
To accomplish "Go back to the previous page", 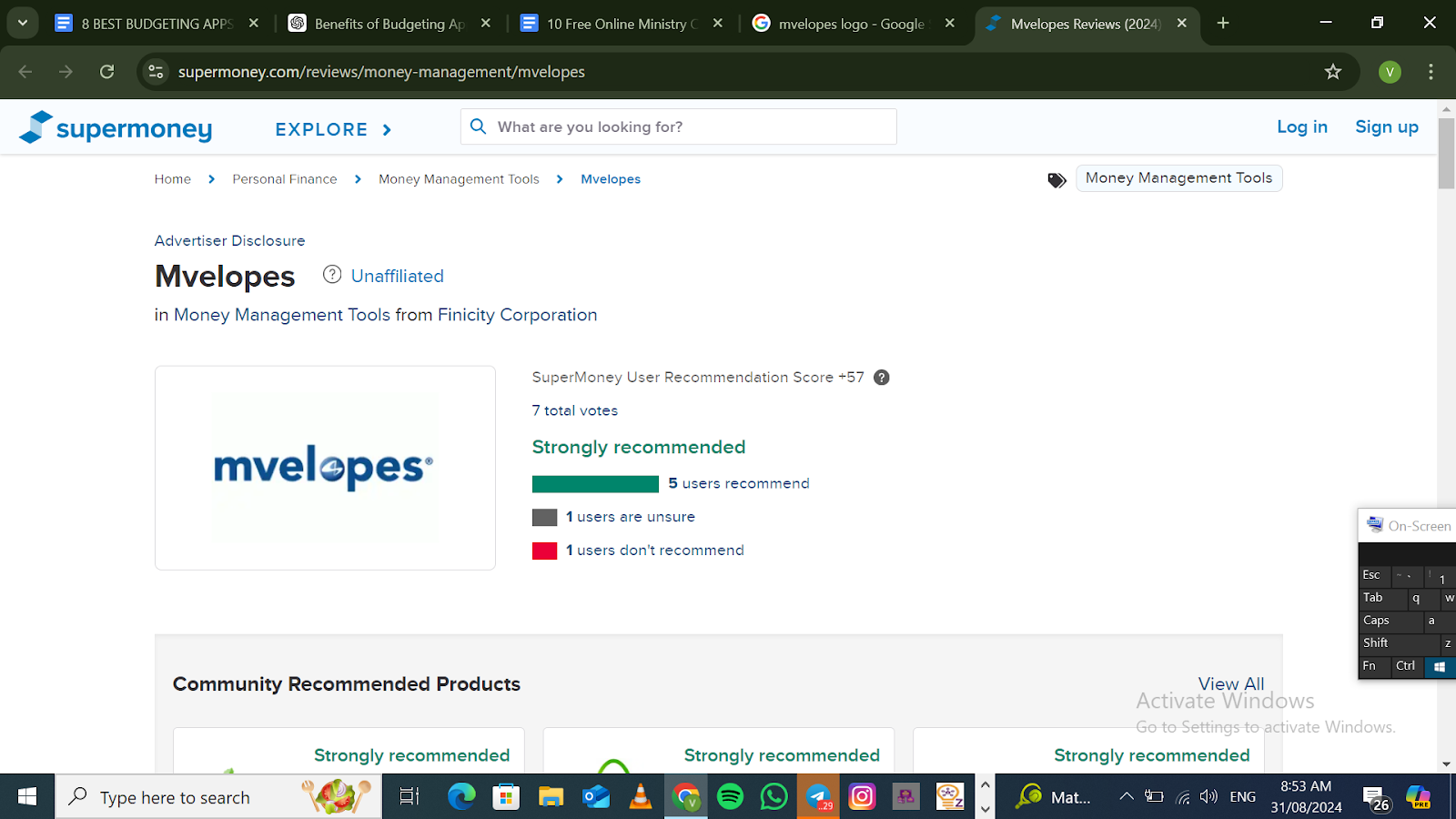I will coord(25,72).
